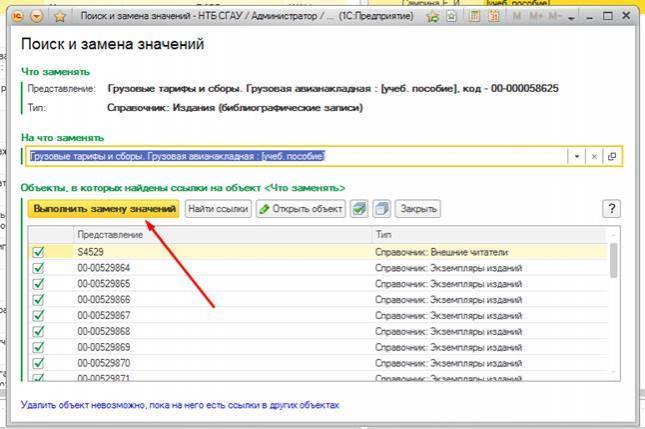Click the uncheck all rows icon
This screenshot has width=645, height=429.
click(381, 209)
